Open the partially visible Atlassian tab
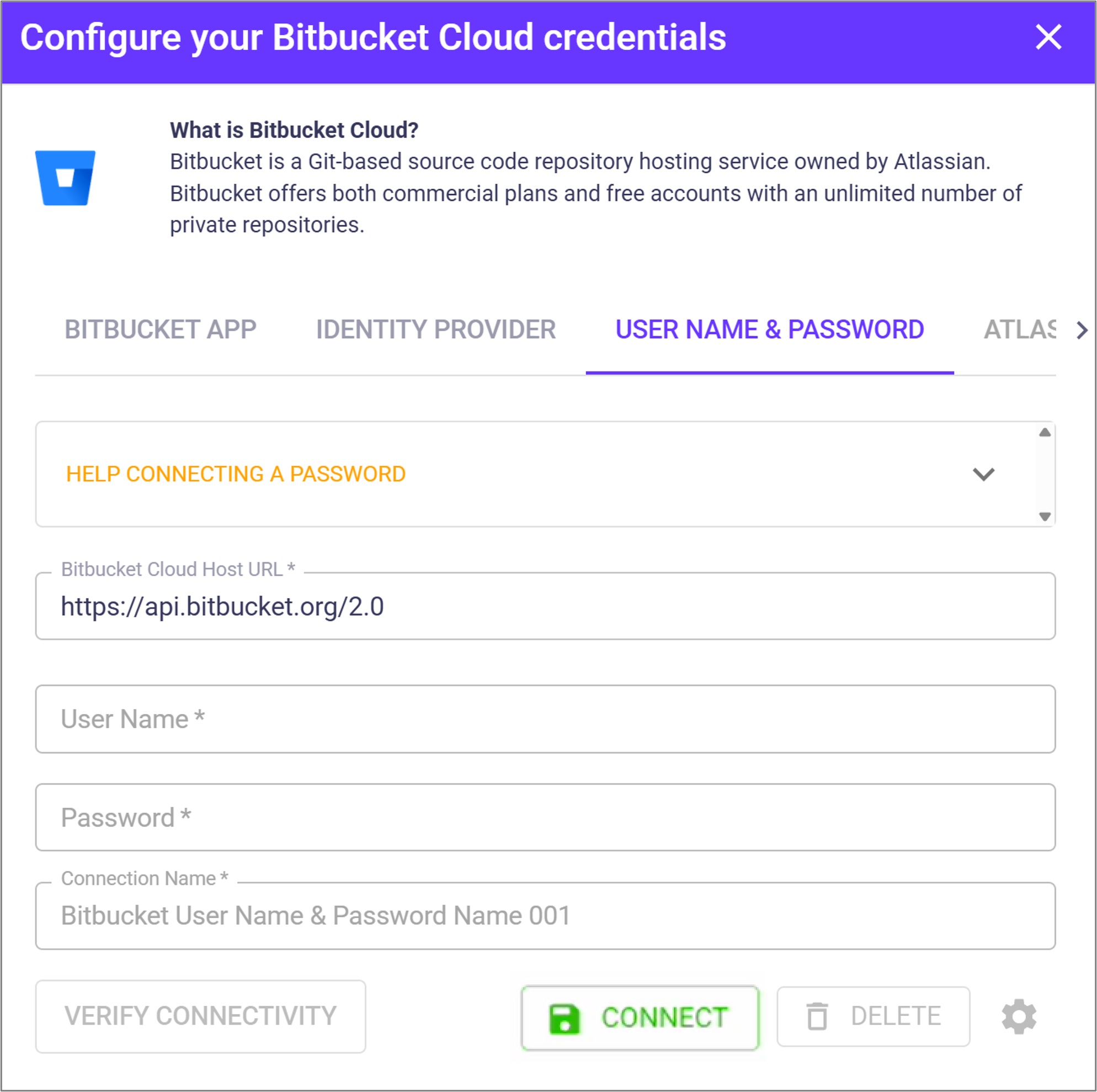 [x=1019, y=330]
